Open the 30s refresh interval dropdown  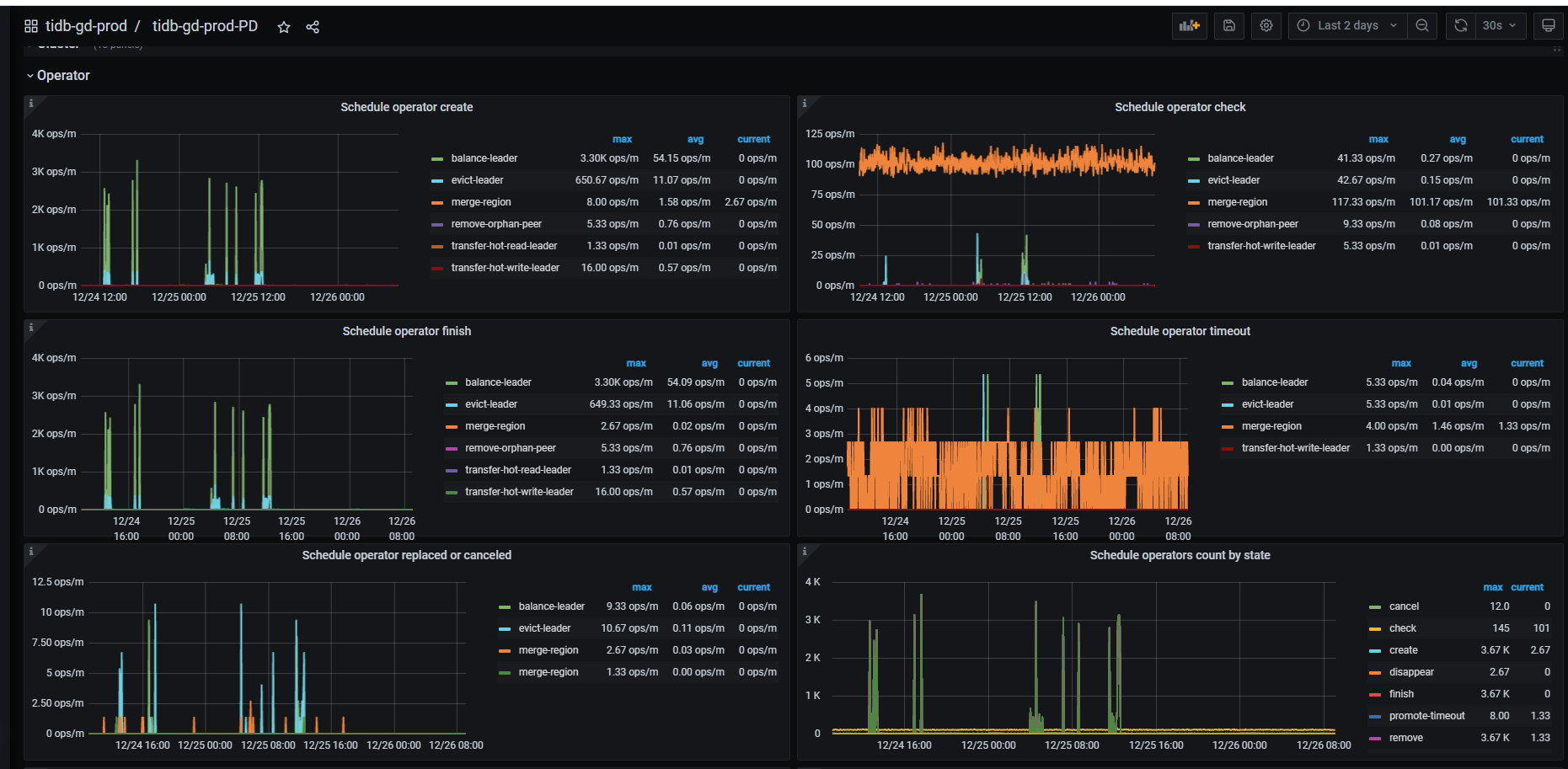pyautogui.click(x=1499, y=26)
